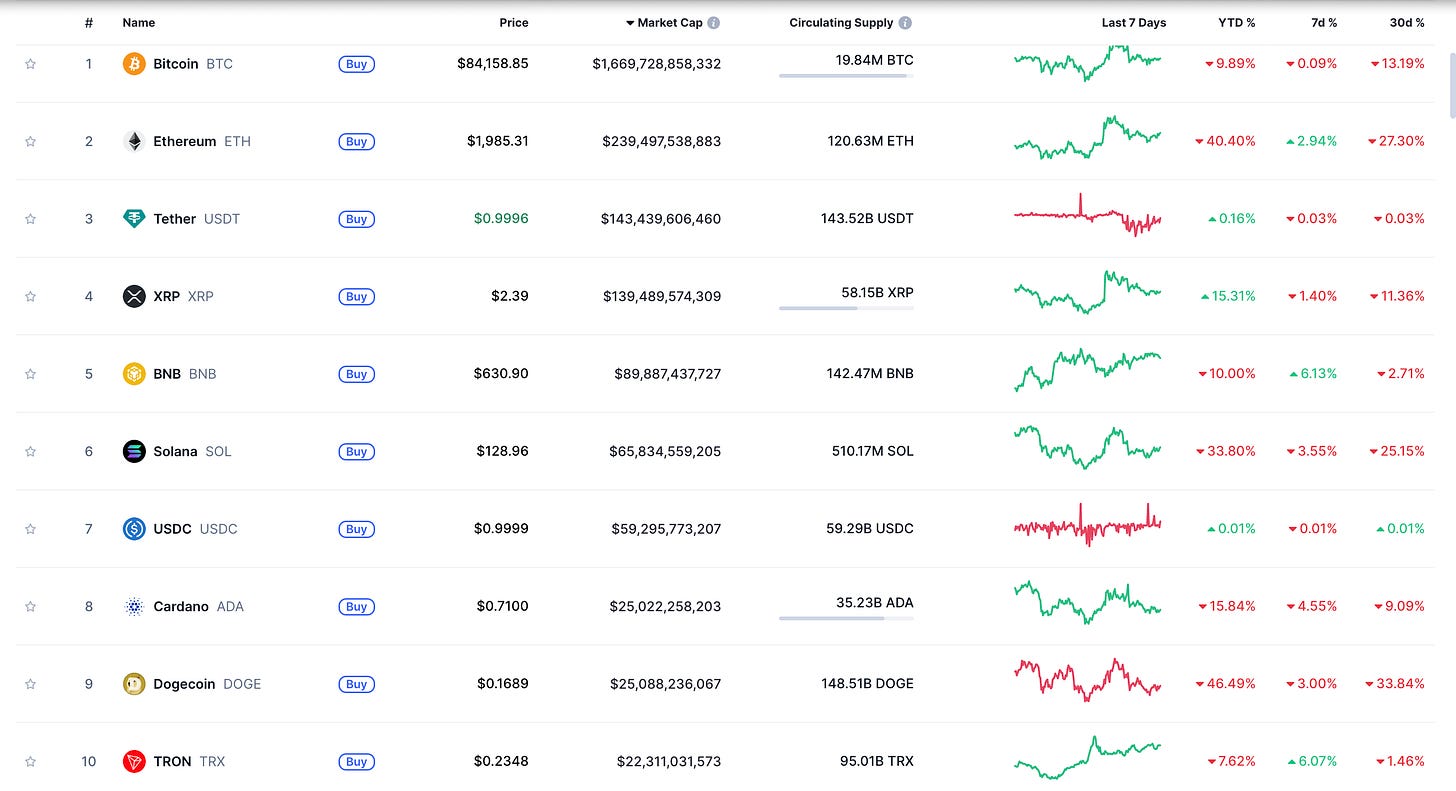The image size is (1456, 791).
Task: Toggle the watchlist star for Tether
Action: point(30,219)
